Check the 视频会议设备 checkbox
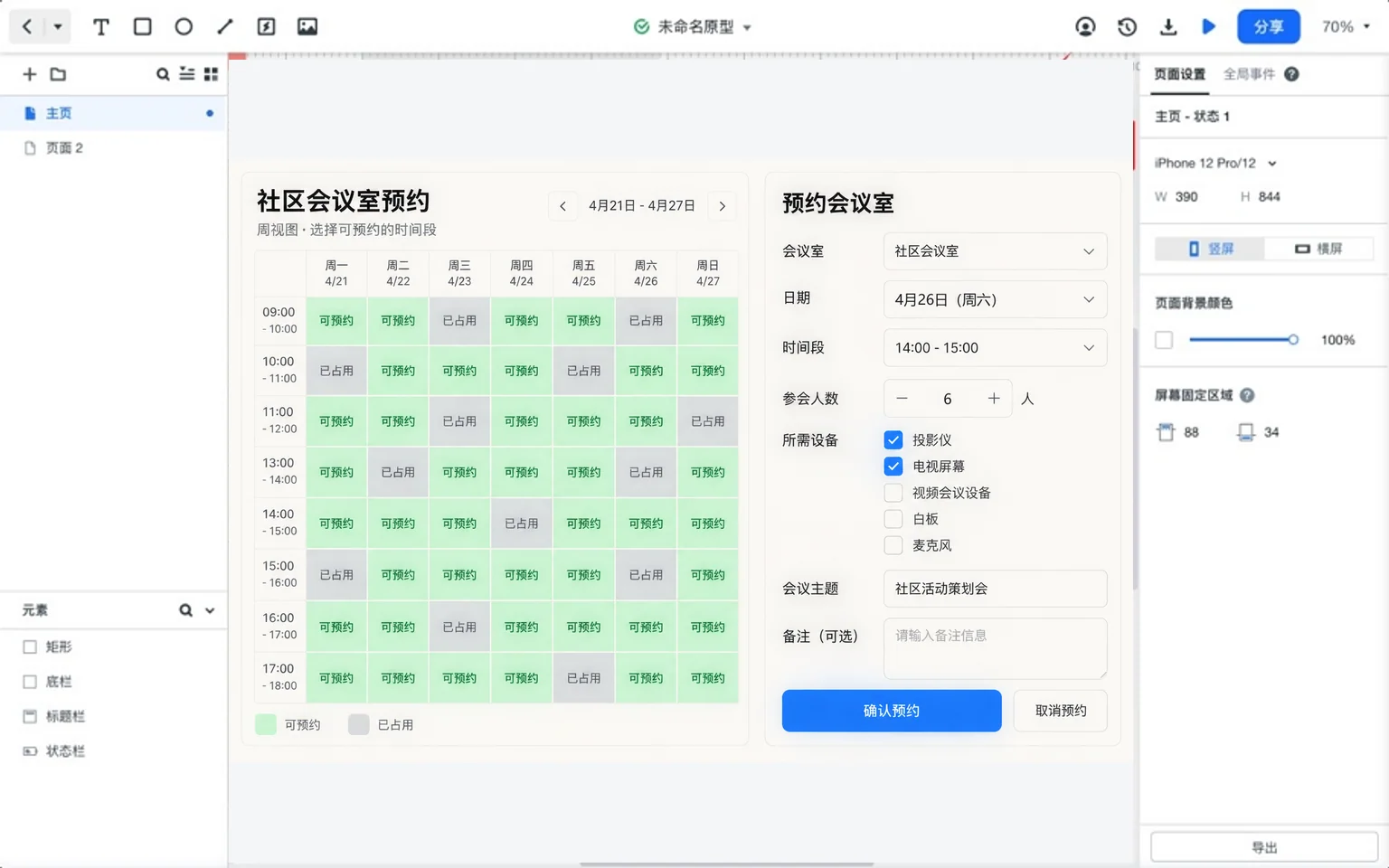The height and width of the screenshot is (868, 1389). [x=893, y=493]
